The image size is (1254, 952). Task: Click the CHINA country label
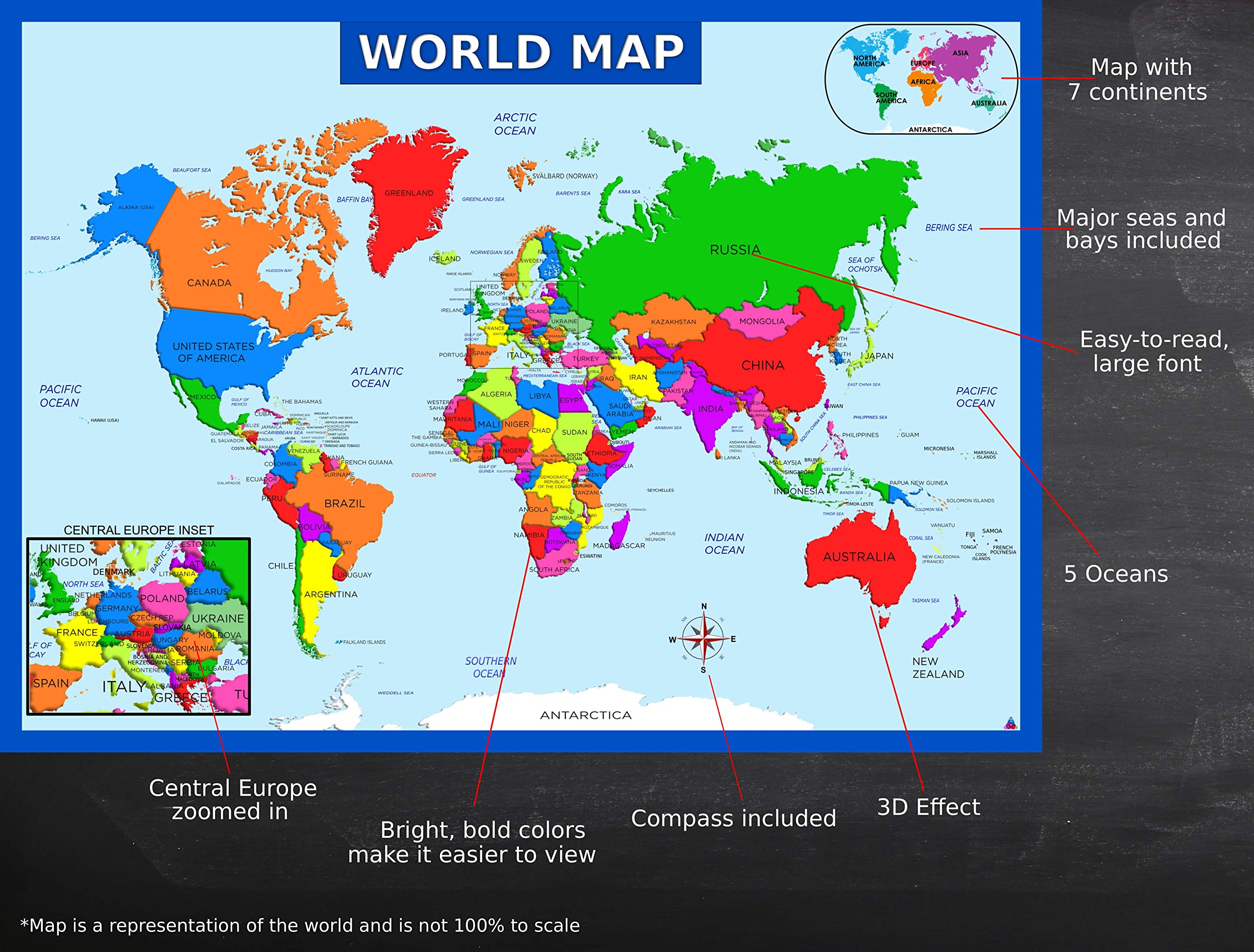coord(763,366)
